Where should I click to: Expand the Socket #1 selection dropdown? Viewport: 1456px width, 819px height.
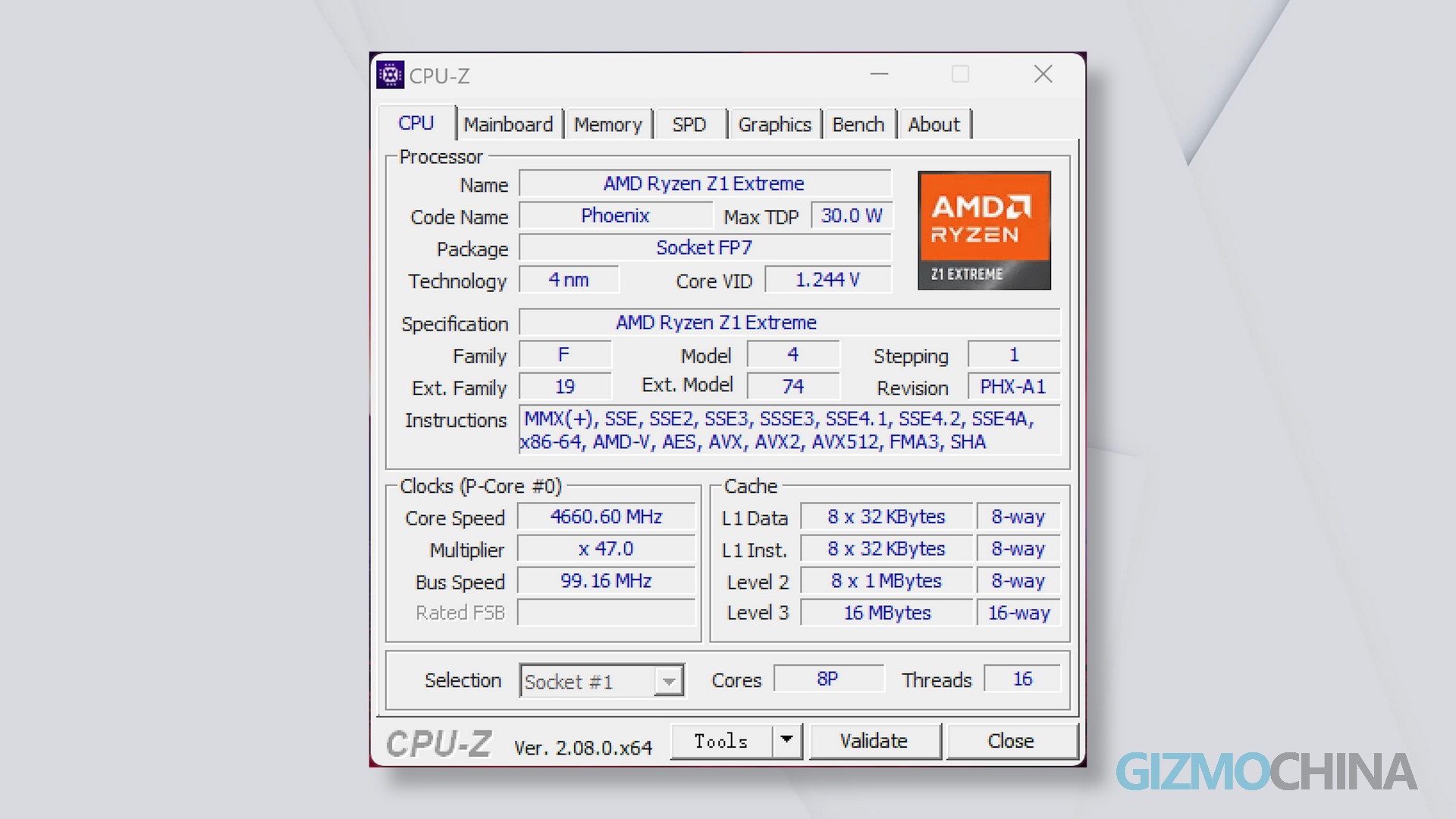(x=668, y=681)
